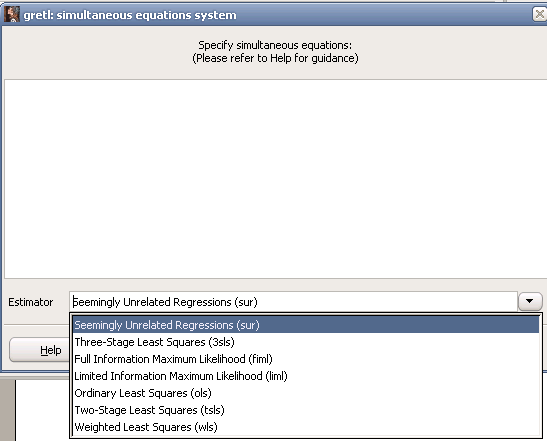547x441 pixels.
Task: Click the Estimator combo box field
Action: (x=293, y=302)
